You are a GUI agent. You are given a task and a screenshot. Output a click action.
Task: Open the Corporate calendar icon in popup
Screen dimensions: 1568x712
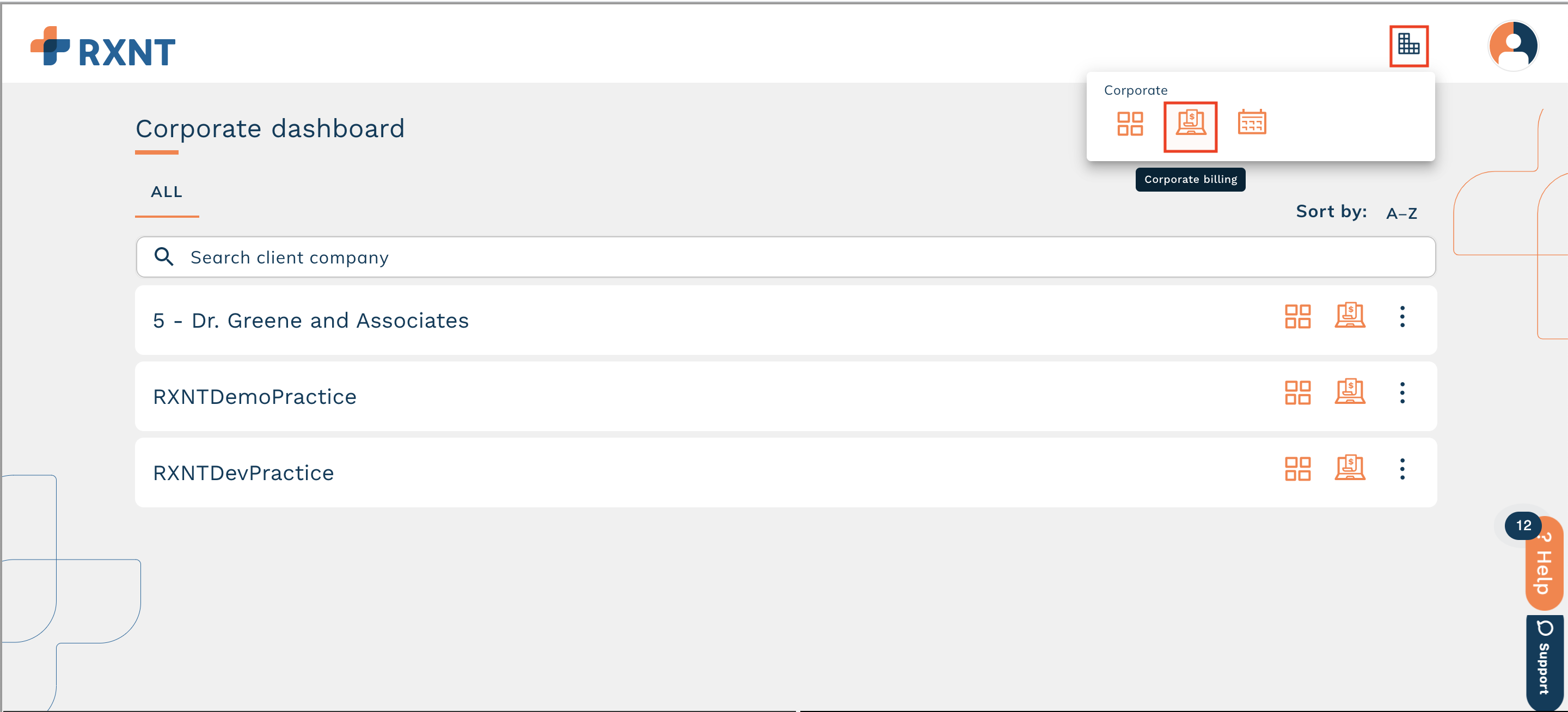[1252, 122]
